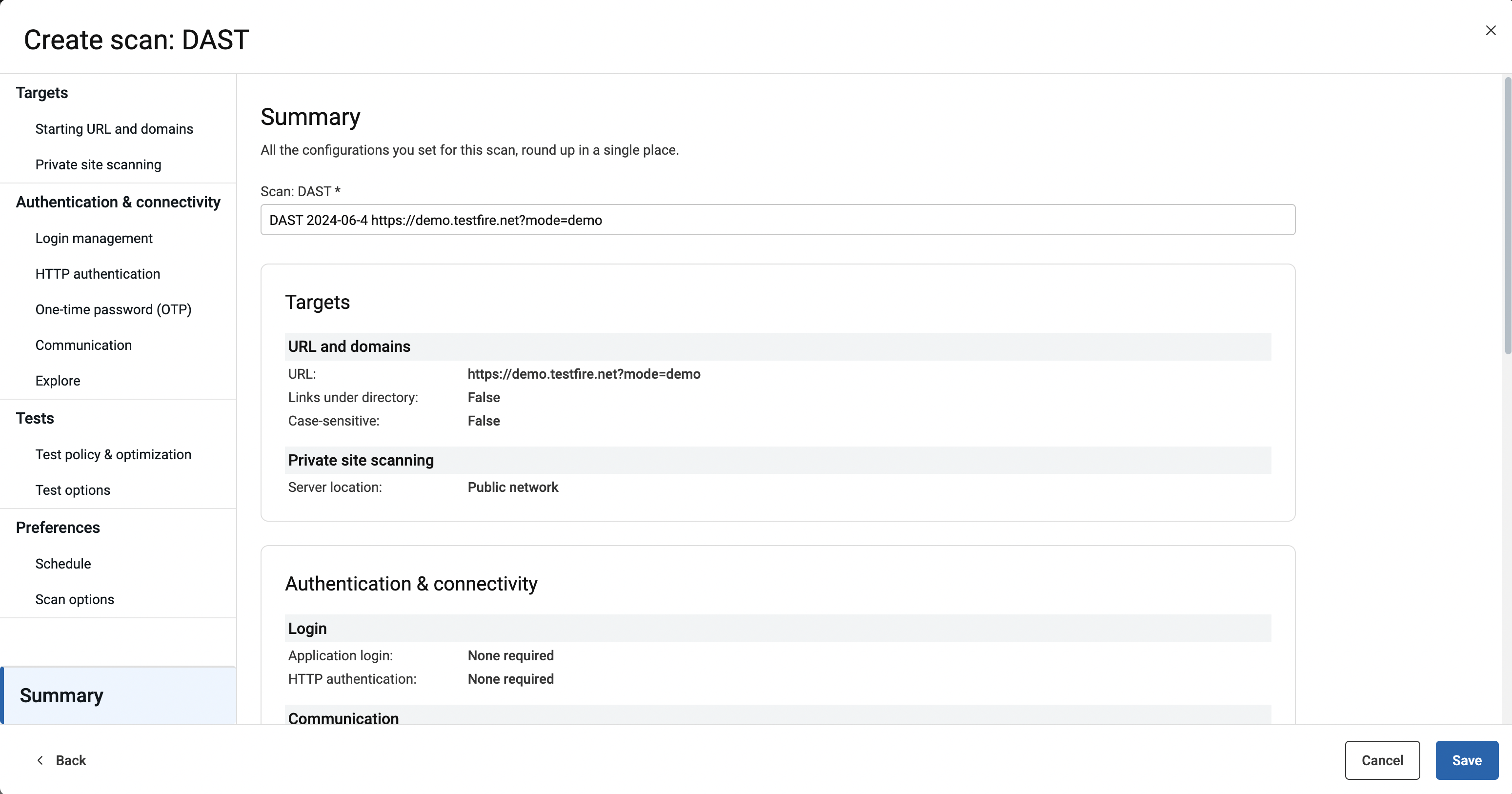This screenshot has width=1512, height=794.
Task: Save the scan configuration
Action: [1467, 760]
